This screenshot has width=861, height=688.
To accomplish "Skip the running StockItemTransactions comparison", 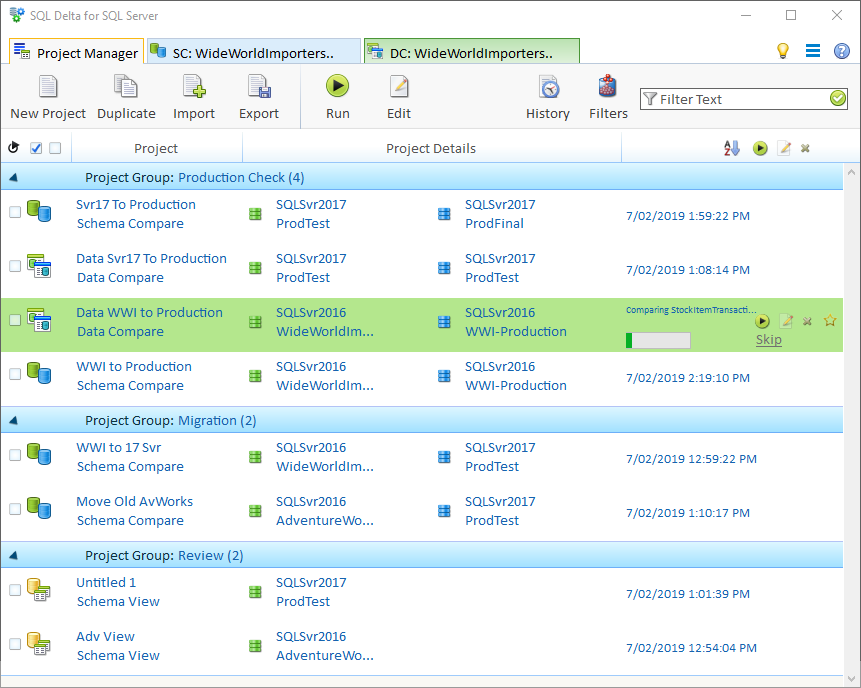I will (768, 339).
